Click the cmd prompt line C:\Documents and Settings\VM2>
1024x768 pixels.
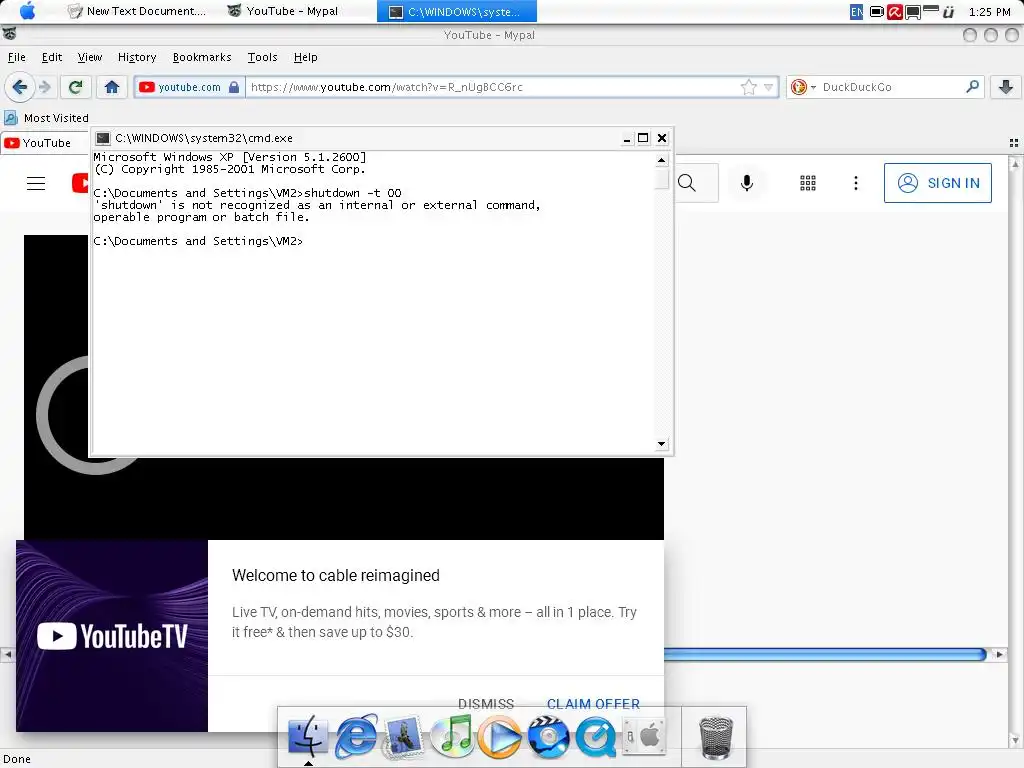(x=198, y=241)
